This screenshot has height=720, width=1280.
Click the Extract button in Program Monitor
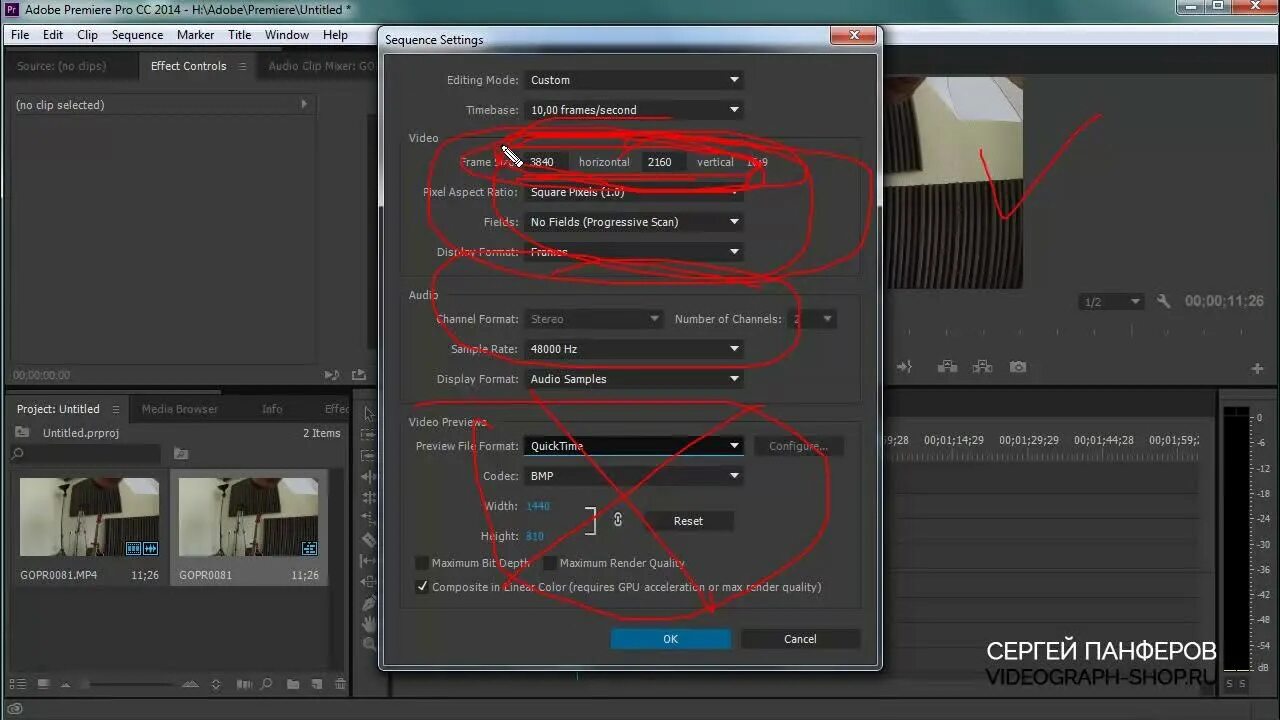982,367
